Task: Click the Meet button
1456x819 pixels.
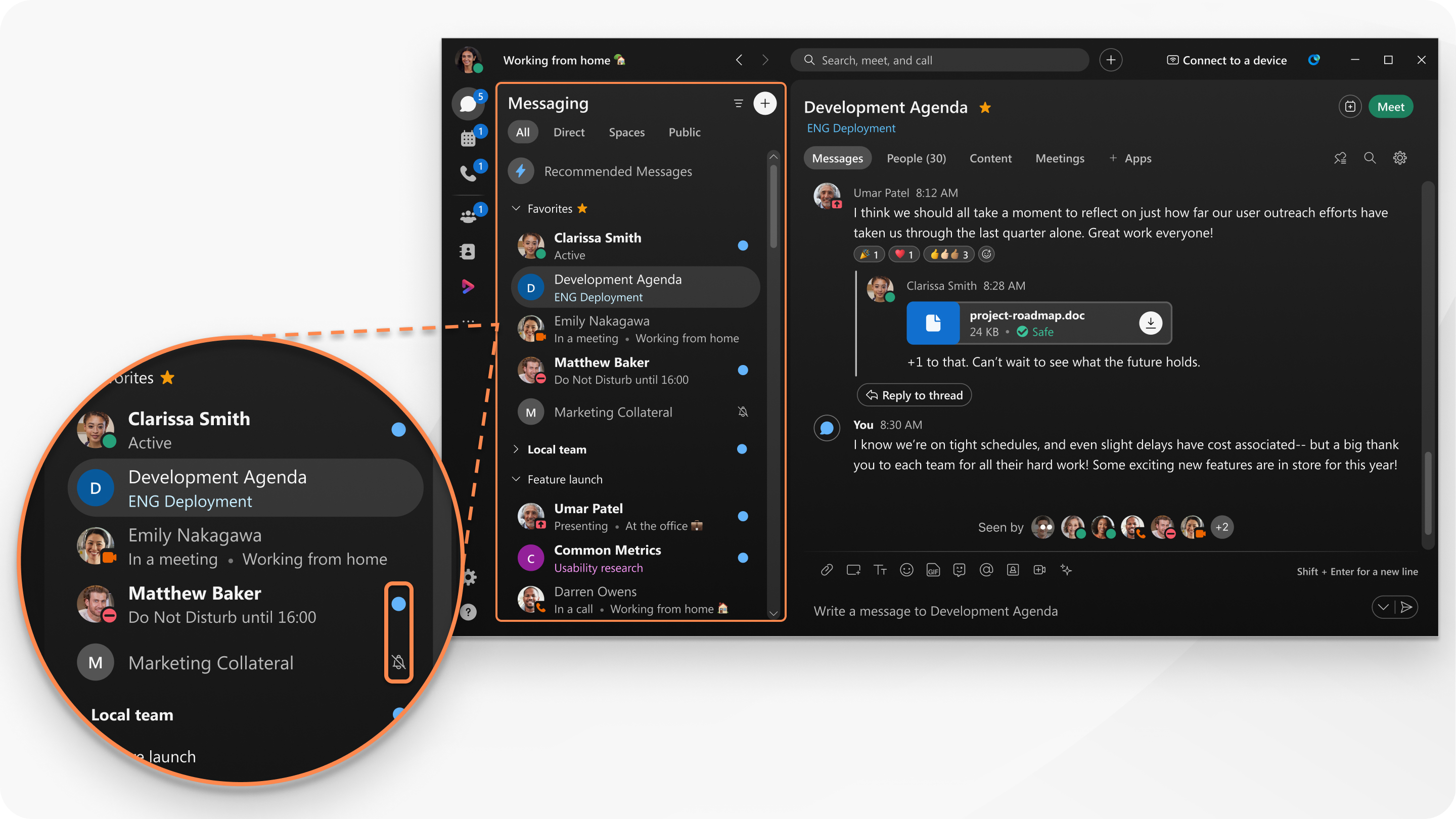Action: coord(1391,106)
